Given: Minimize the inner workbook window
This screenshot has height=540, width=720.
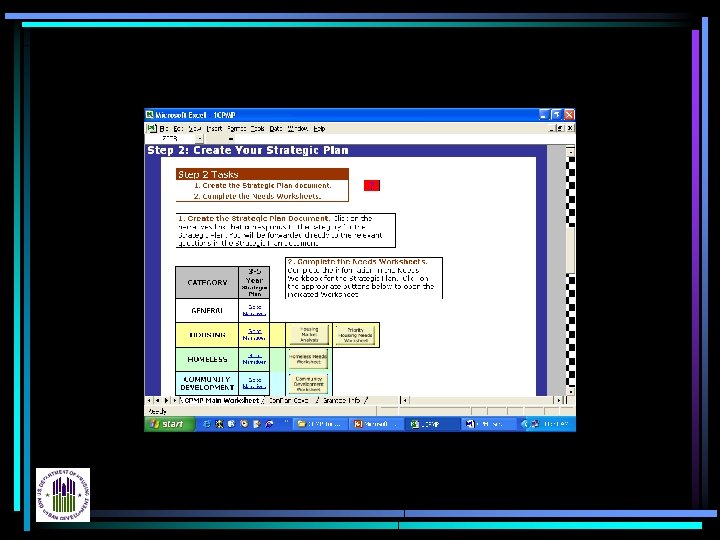Looking at the screenshot, I should pyautogui.click(x=552, y=128).
